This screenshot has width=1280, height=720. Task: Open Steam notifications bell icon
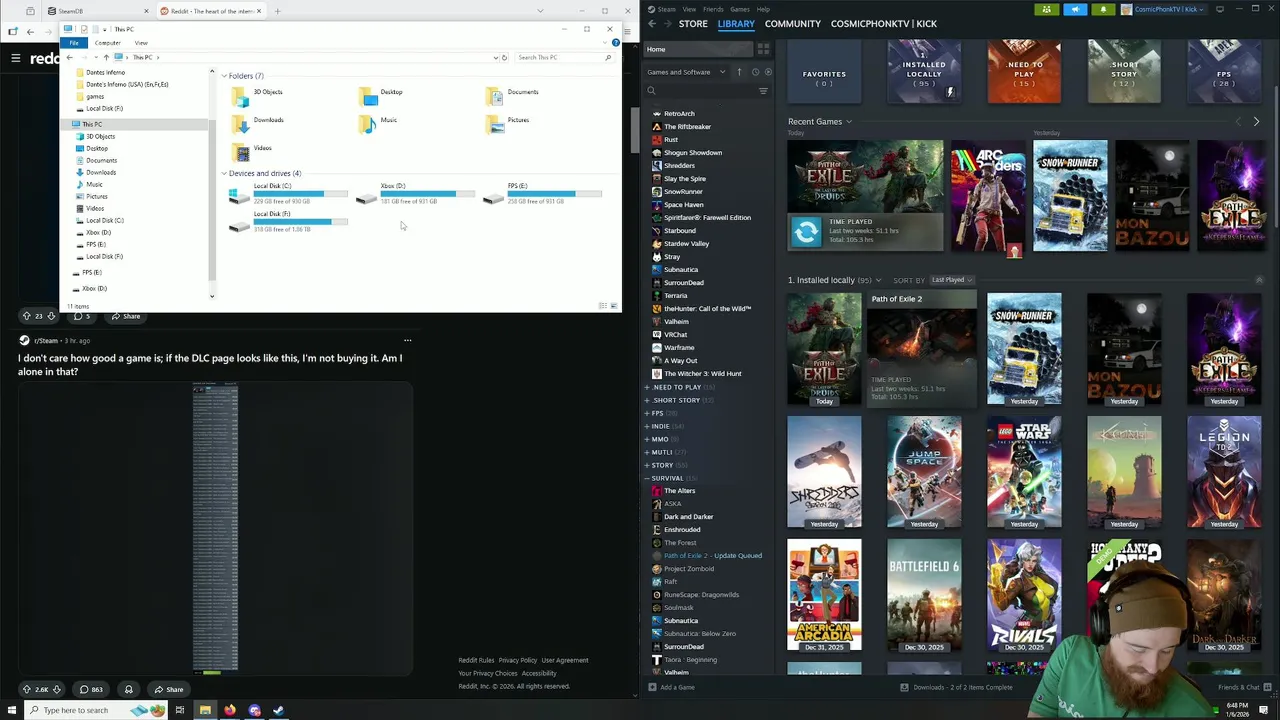tap(1103, 10)
